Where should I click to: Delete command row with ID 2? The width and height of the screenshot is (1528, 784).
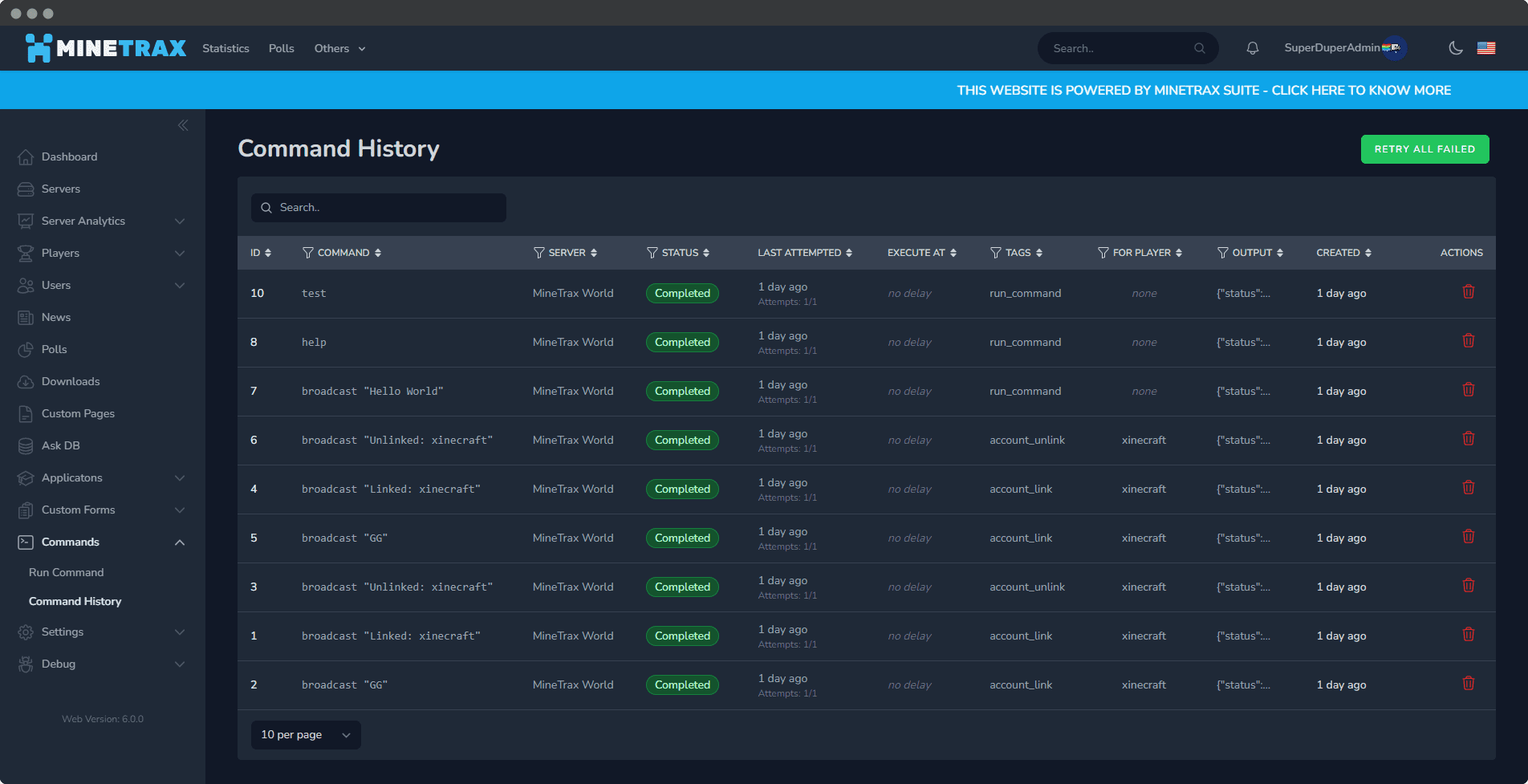(1468, 684)
